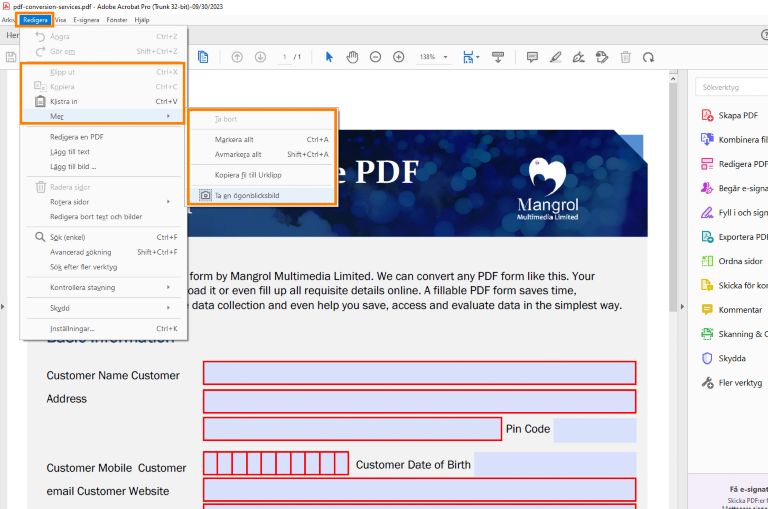Open Fler verktyg
This screenshot has height=509, width=768.
[734, 383]
